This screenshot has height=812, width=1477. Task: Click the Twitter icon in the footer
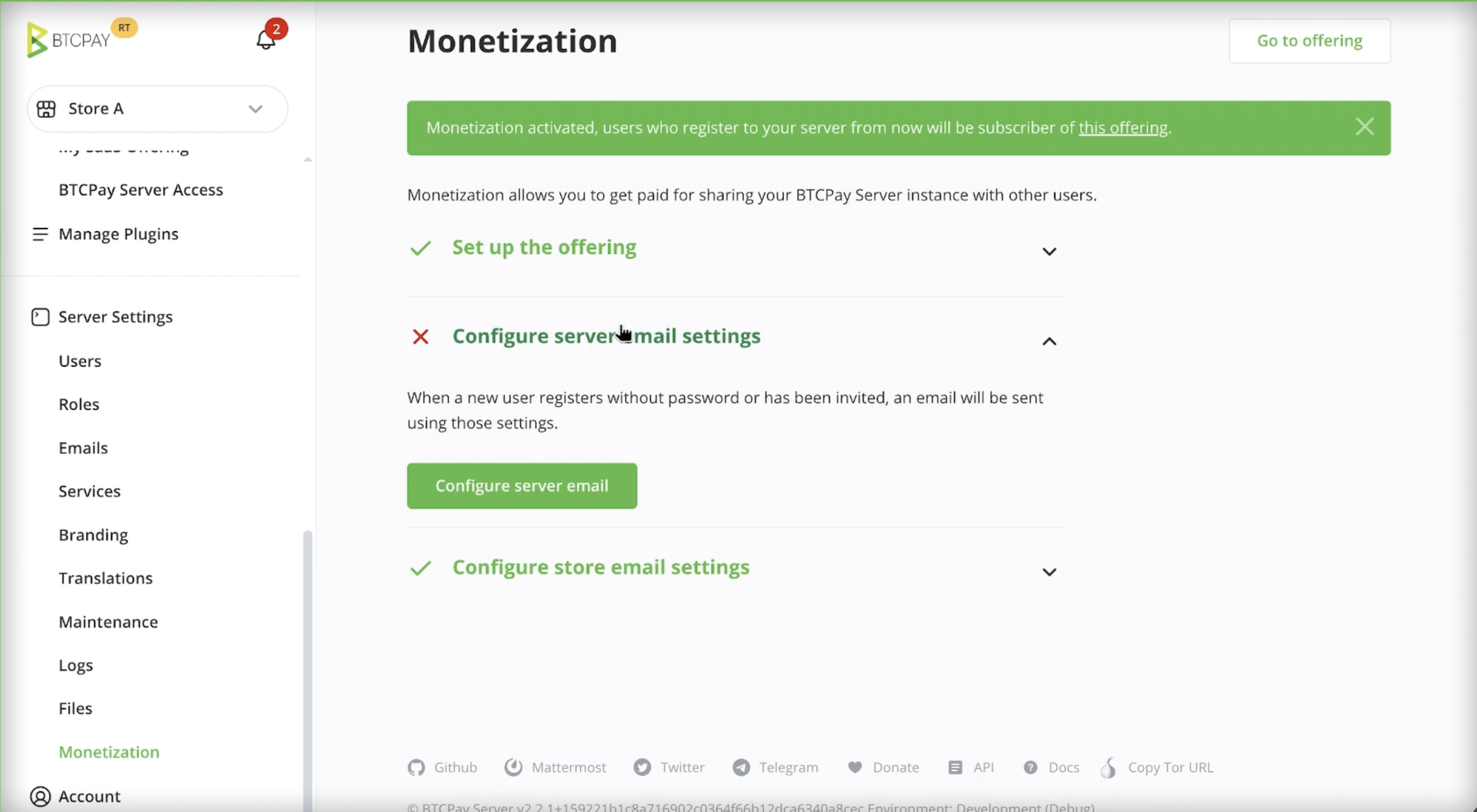click(x=643, y=767)
